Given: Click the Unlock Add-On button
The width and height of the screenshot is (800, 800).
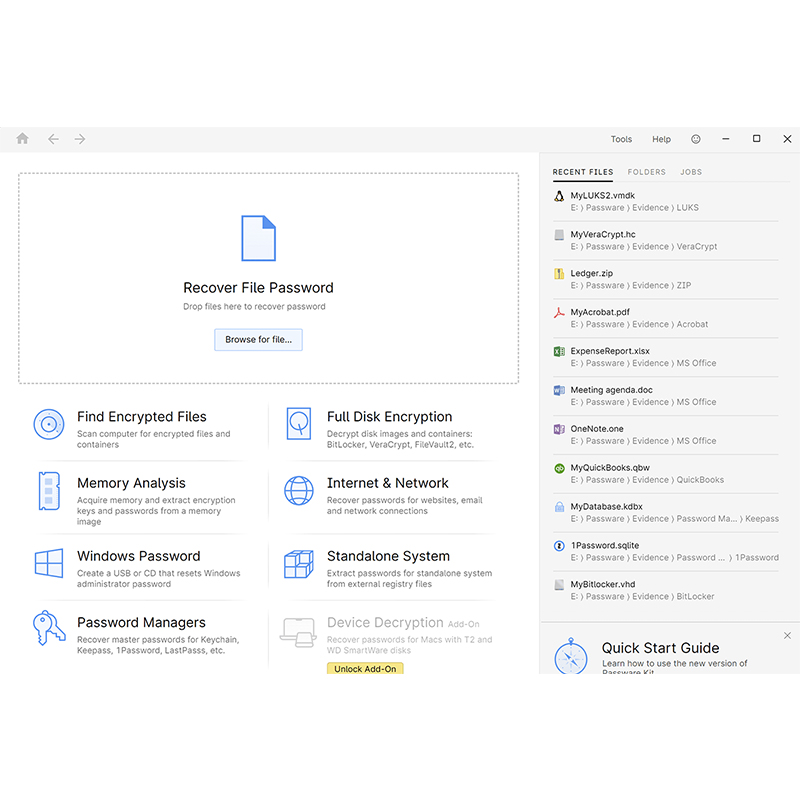Looking at the screenshot, I should pyautogui.click(x=365, y=668).
